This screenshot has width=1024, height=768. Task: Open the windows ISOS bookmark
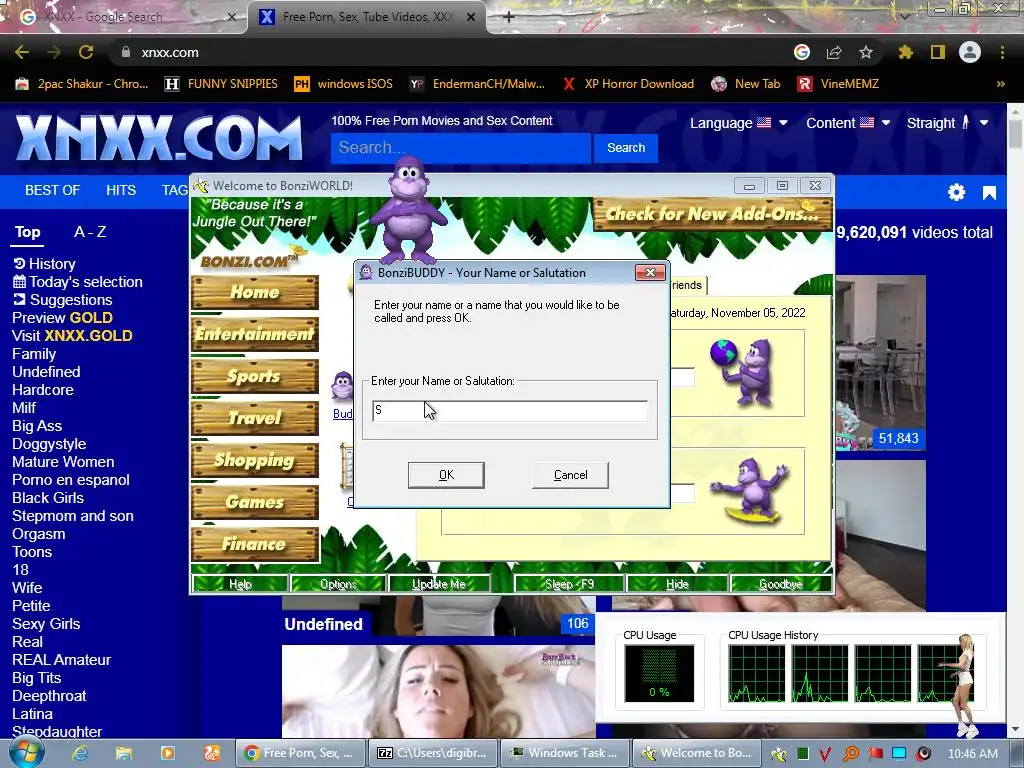coord(344,84)
